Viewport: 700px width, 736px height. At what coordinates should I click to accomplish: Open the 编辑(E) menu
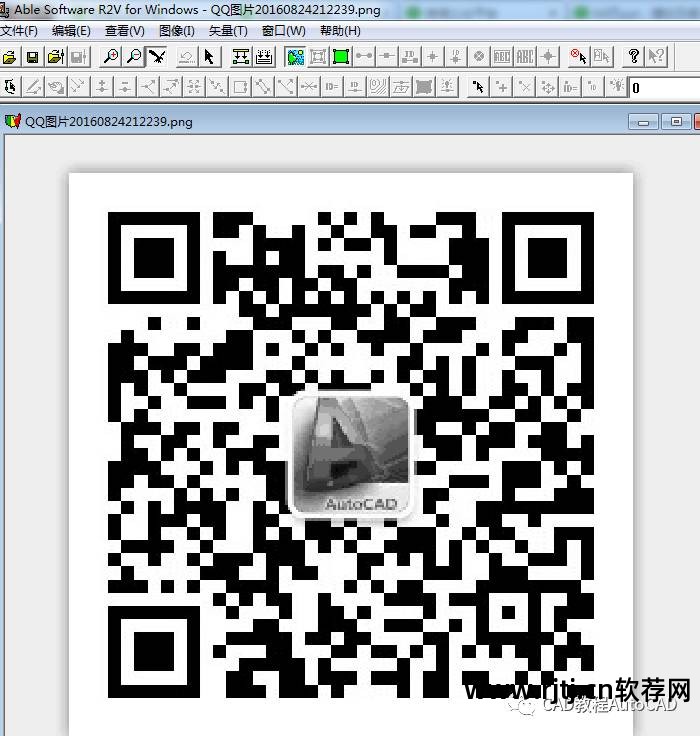[x=71, y=31]
